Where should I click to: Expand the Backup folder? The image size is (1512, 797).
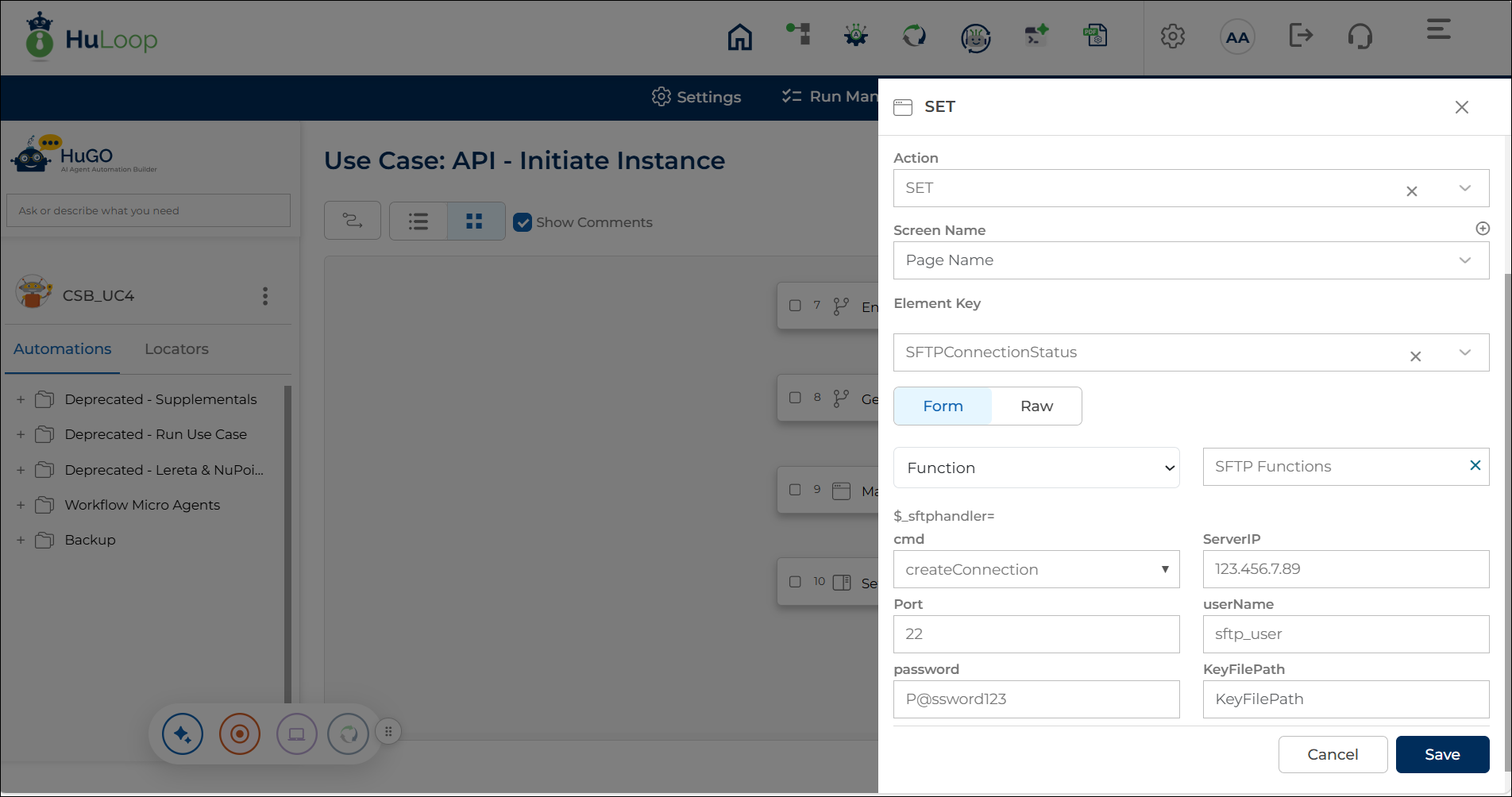21,540
